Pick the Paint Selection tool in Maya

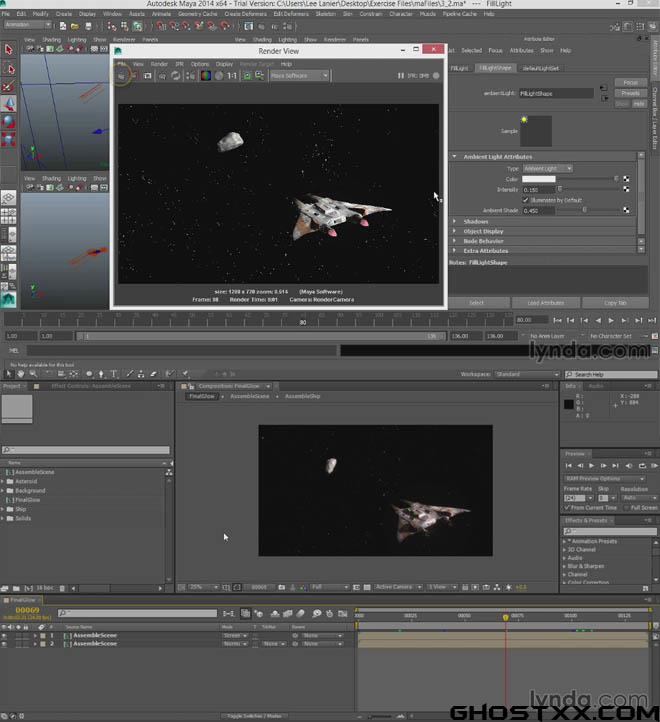point(9,87)
